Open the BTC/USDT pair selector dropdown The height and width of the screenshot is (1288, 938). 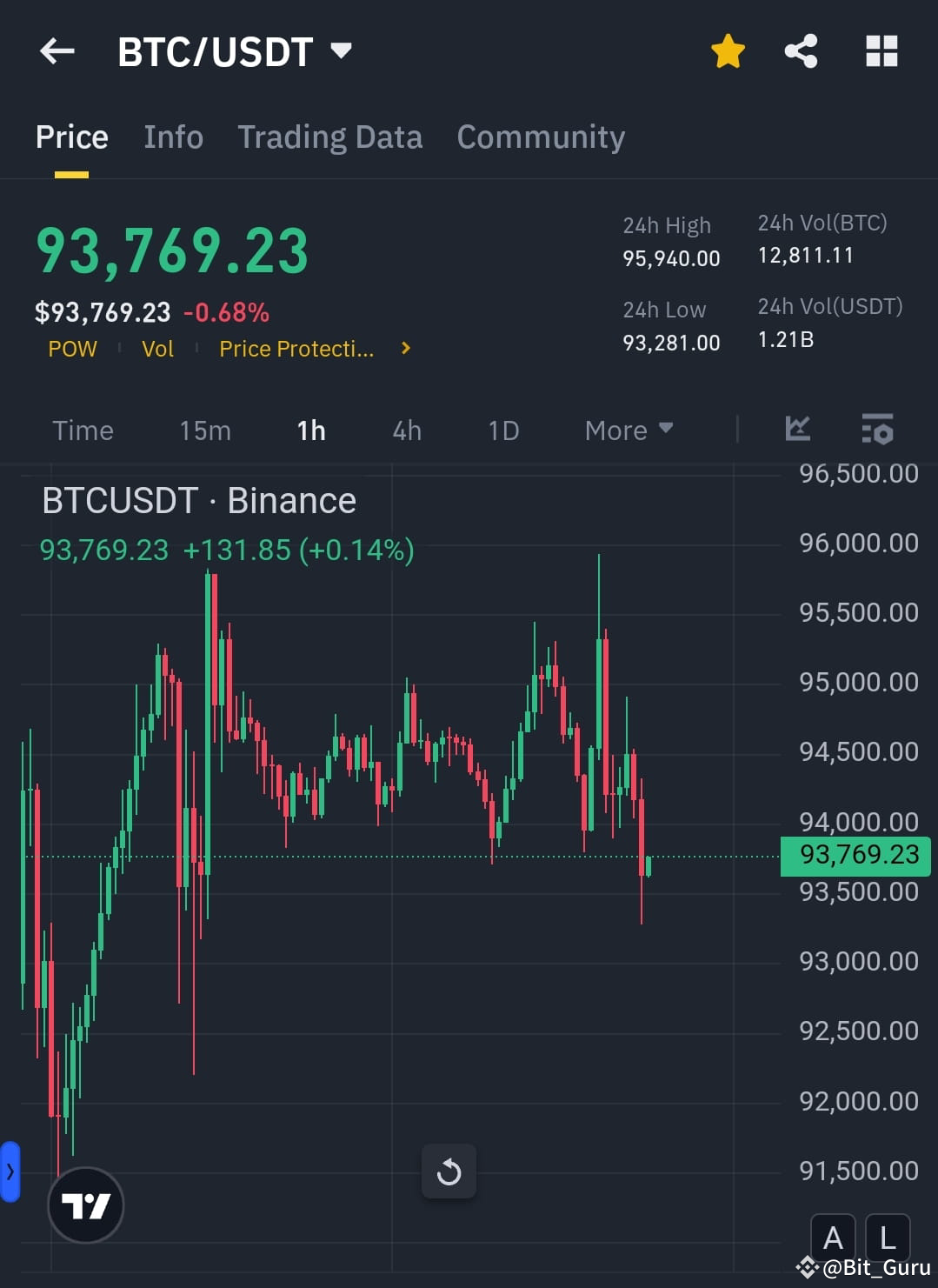342,50
